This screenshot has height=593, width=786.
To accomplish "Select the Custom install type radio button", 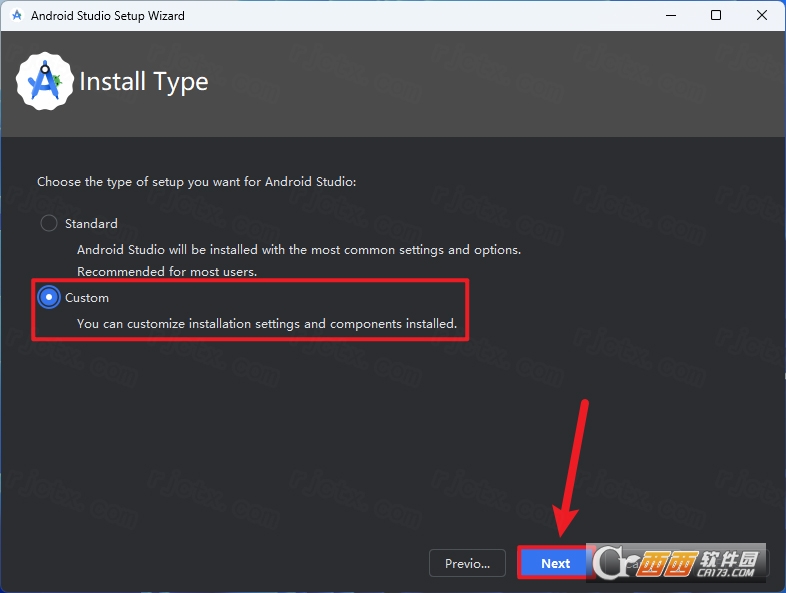I will pos(49,297).
